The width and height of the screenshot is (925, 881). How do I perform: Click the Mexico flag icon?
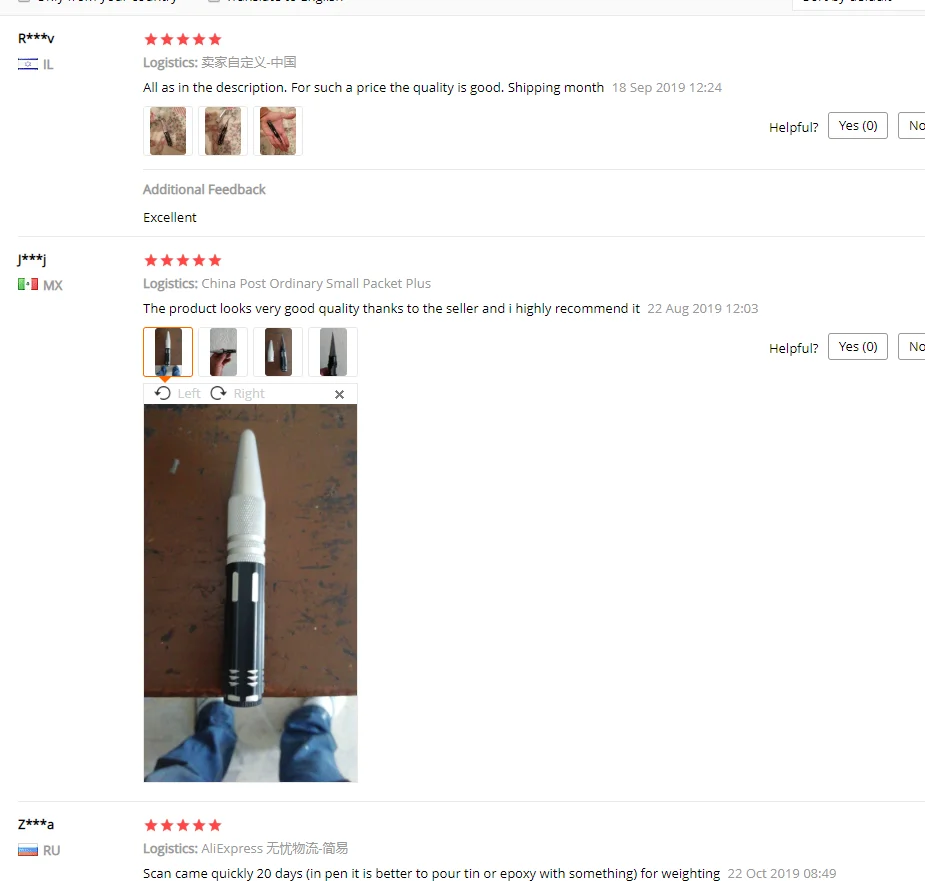click(x=28, y=284)
